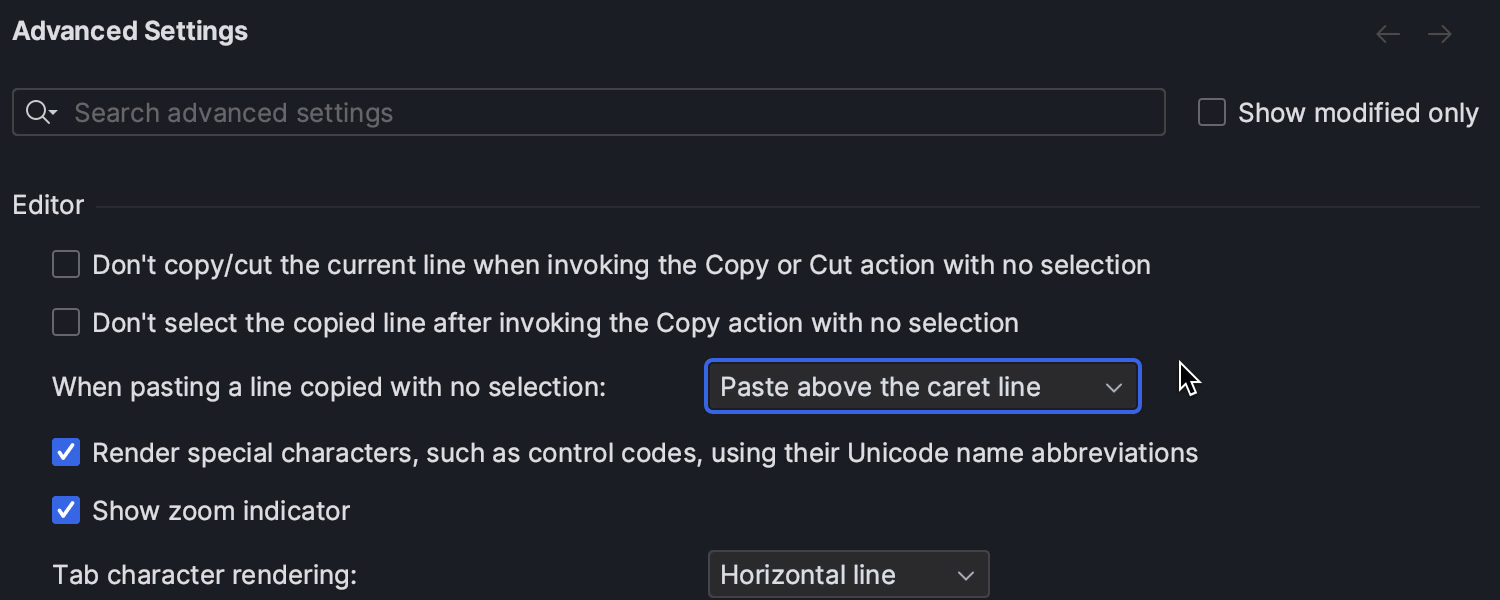Click the Editor section header
The width and height of the screenshot is (1500, 600).
pos(48,206)
